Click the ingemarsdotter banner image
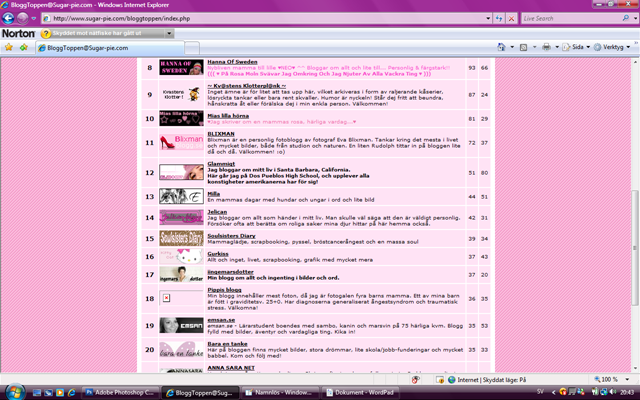This screenshot has height=400, width=640. [x=181, y=274]
